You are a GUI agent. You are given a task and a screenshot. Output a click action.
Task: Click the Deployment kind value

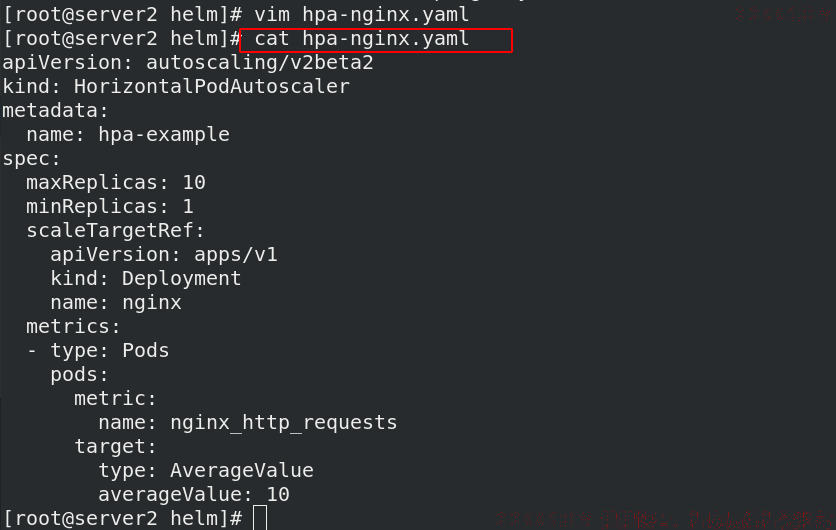[181, 279]
